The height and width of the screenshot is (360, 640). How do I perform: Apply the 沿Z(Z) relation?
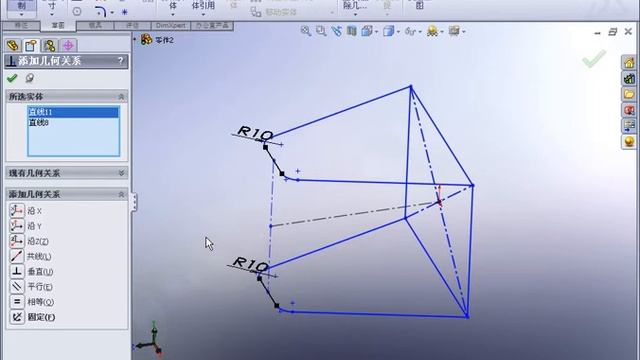(x=29, y=241)
